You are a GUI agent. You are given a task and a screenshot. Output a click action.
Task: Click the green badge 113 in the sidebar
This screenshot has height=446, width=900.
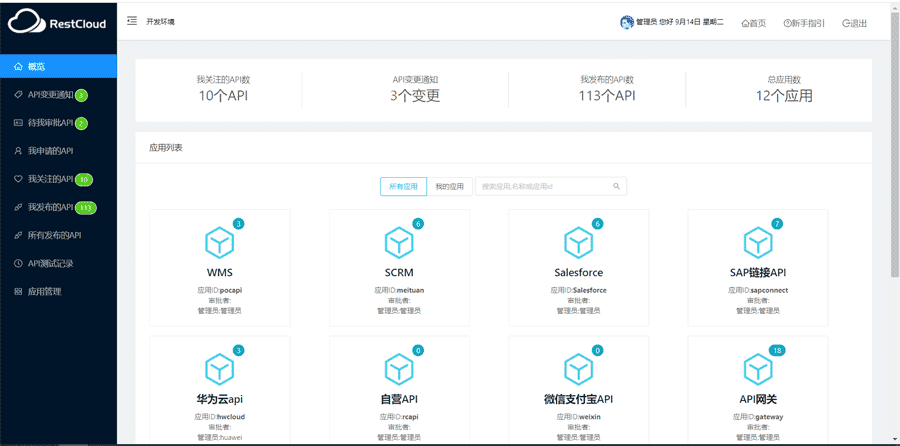coord(86,208)
